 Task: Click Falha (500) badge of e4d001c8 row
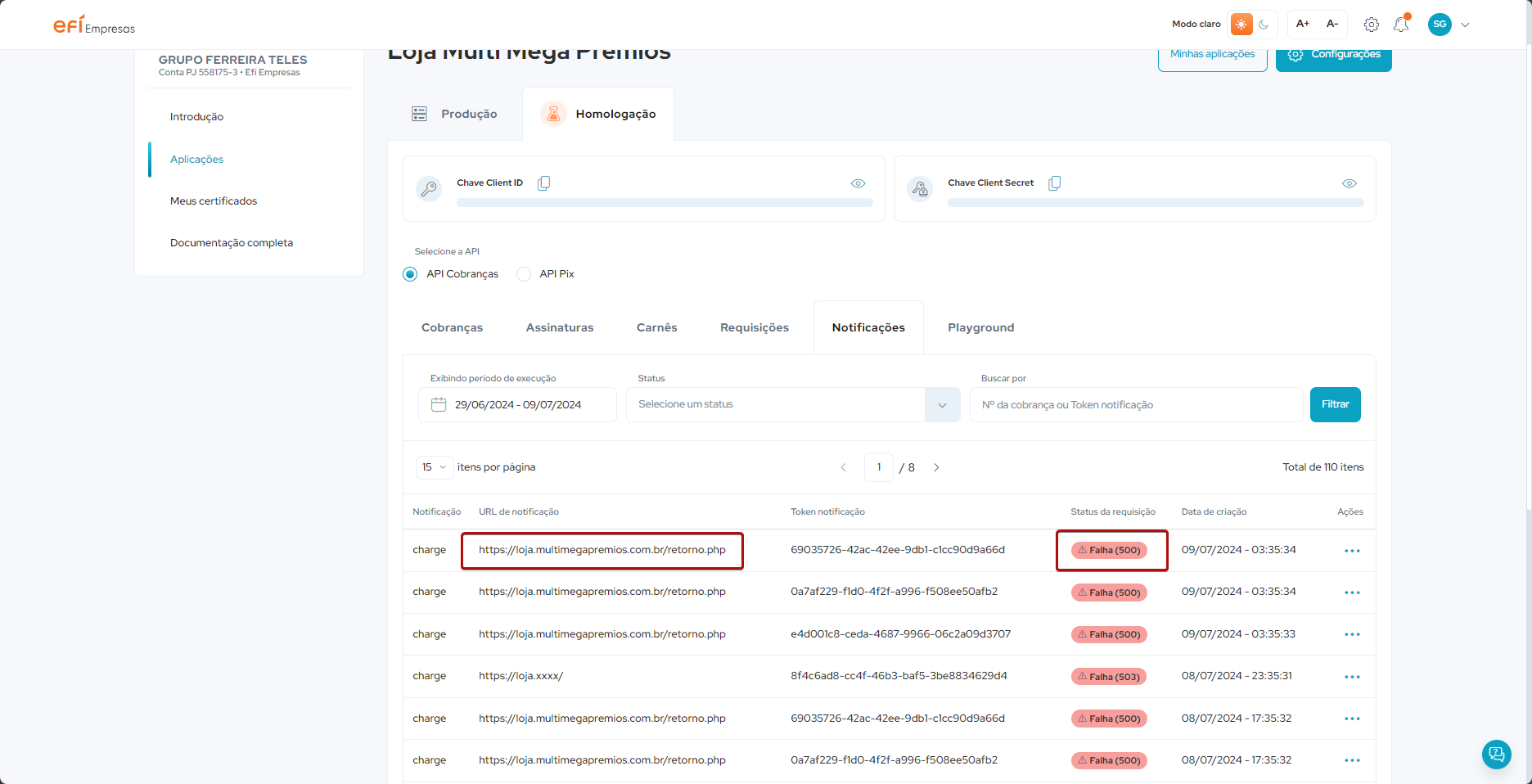(1109, 634)
